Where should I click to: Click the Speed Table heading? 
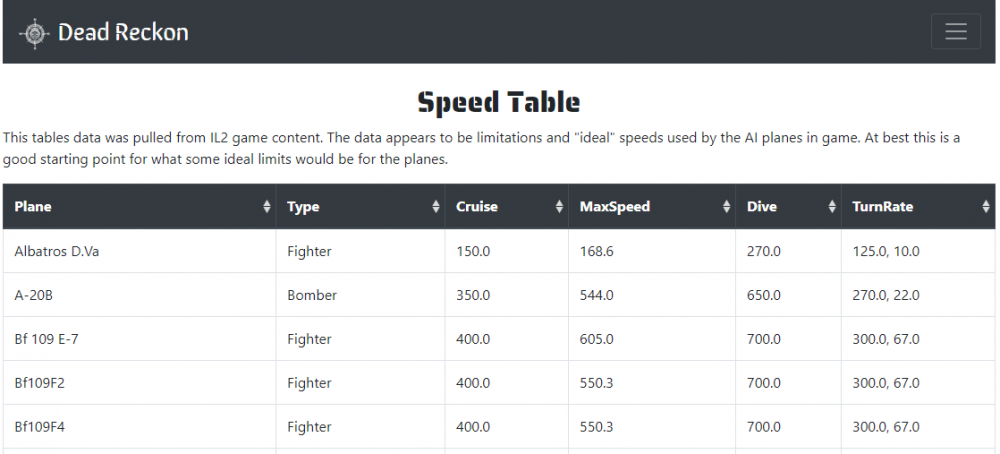pyautogui.click(x=498, y=102)
